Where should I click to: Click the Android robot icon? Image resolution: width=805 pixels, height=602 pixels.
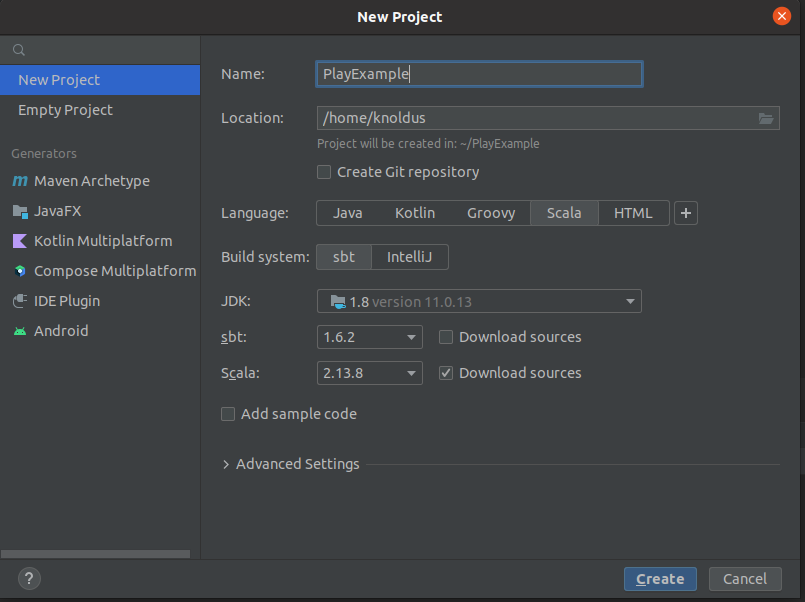point(20,331)
